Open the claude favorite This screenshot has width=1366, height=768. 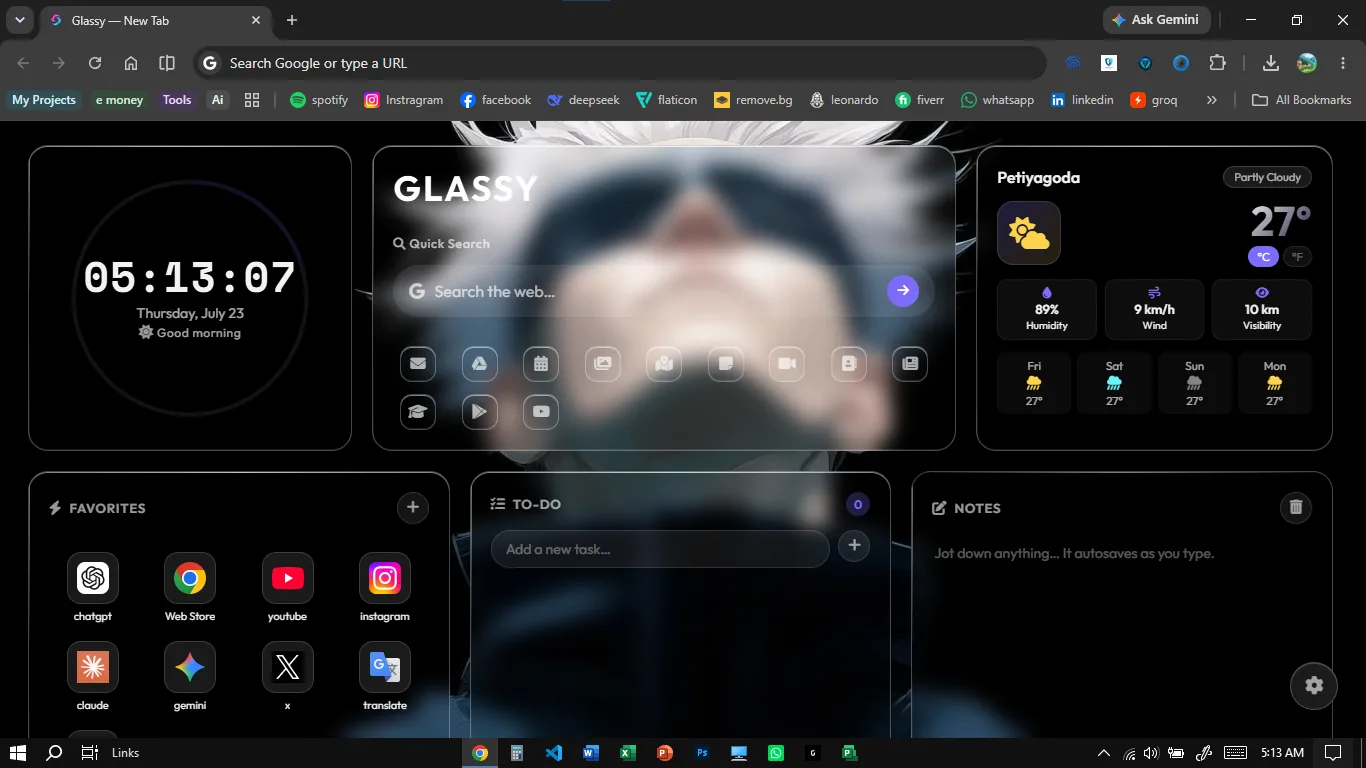click(x=93, y=677)
